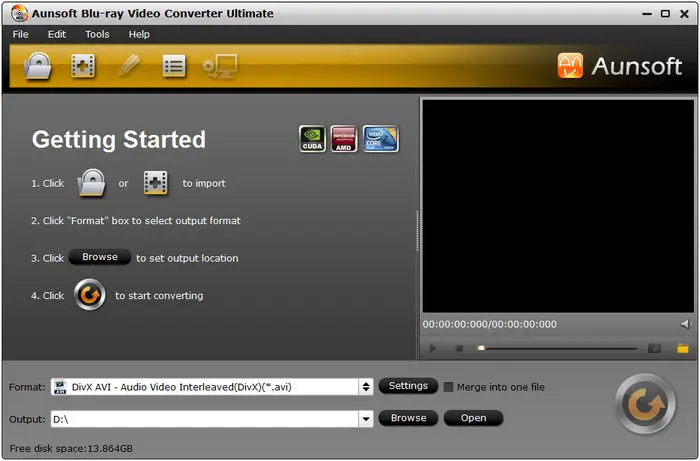Image resolution: width=700 pixels, height=461 pixels.
Task: Click the Settings button
Action: point(408,386)
